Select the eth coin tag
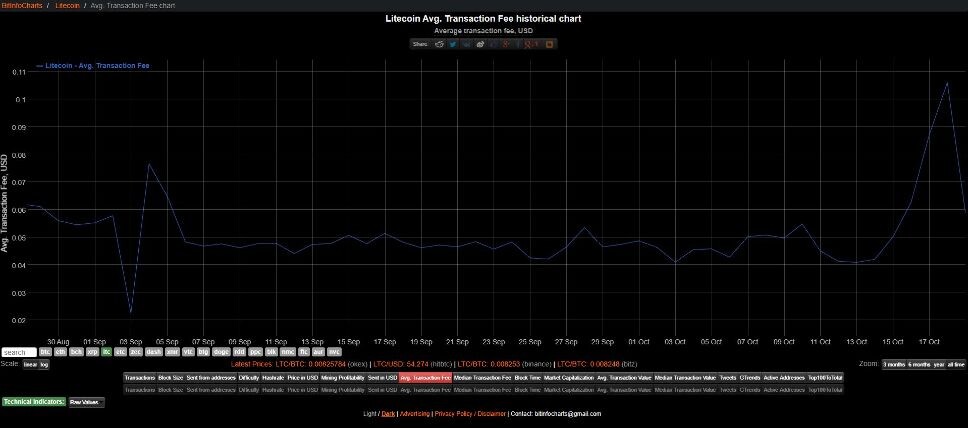 coord(60,352)
